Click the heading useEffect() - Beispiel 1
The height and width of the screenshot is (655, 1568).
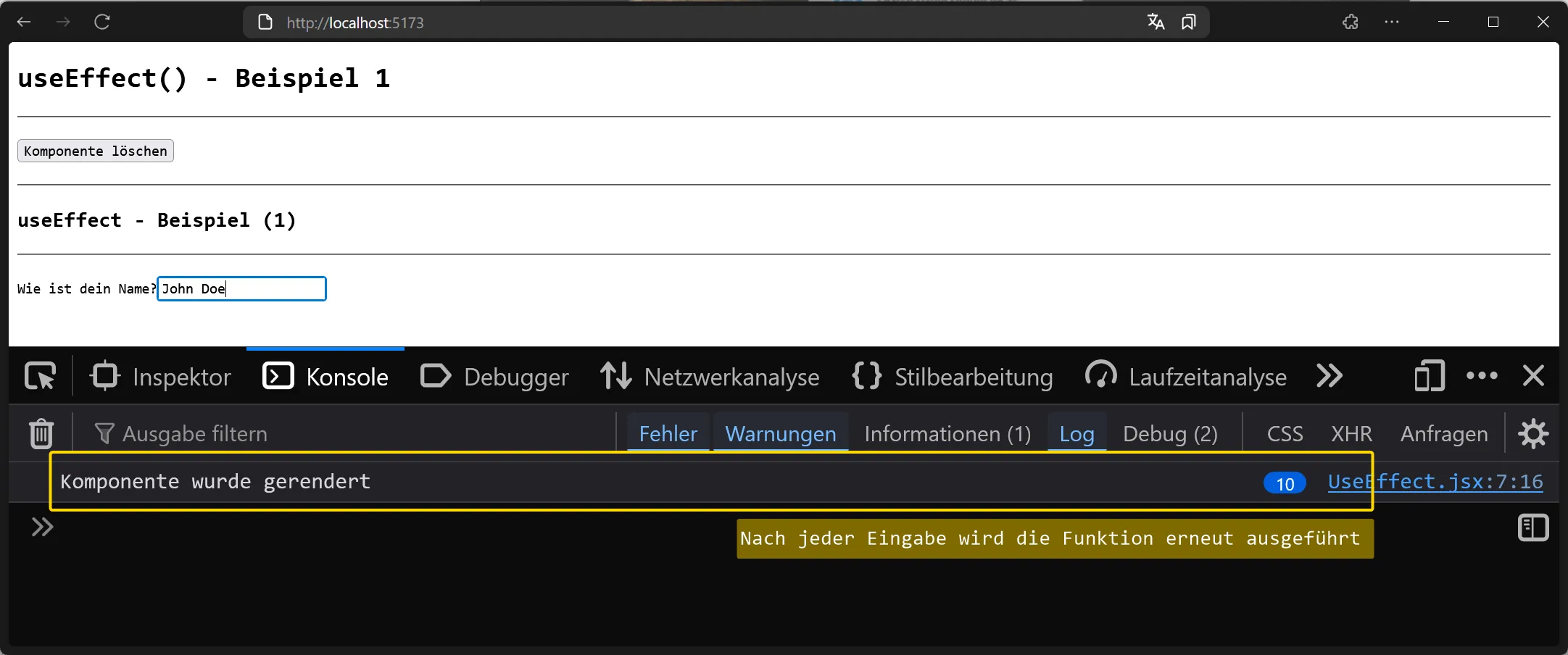pos(204,78)
